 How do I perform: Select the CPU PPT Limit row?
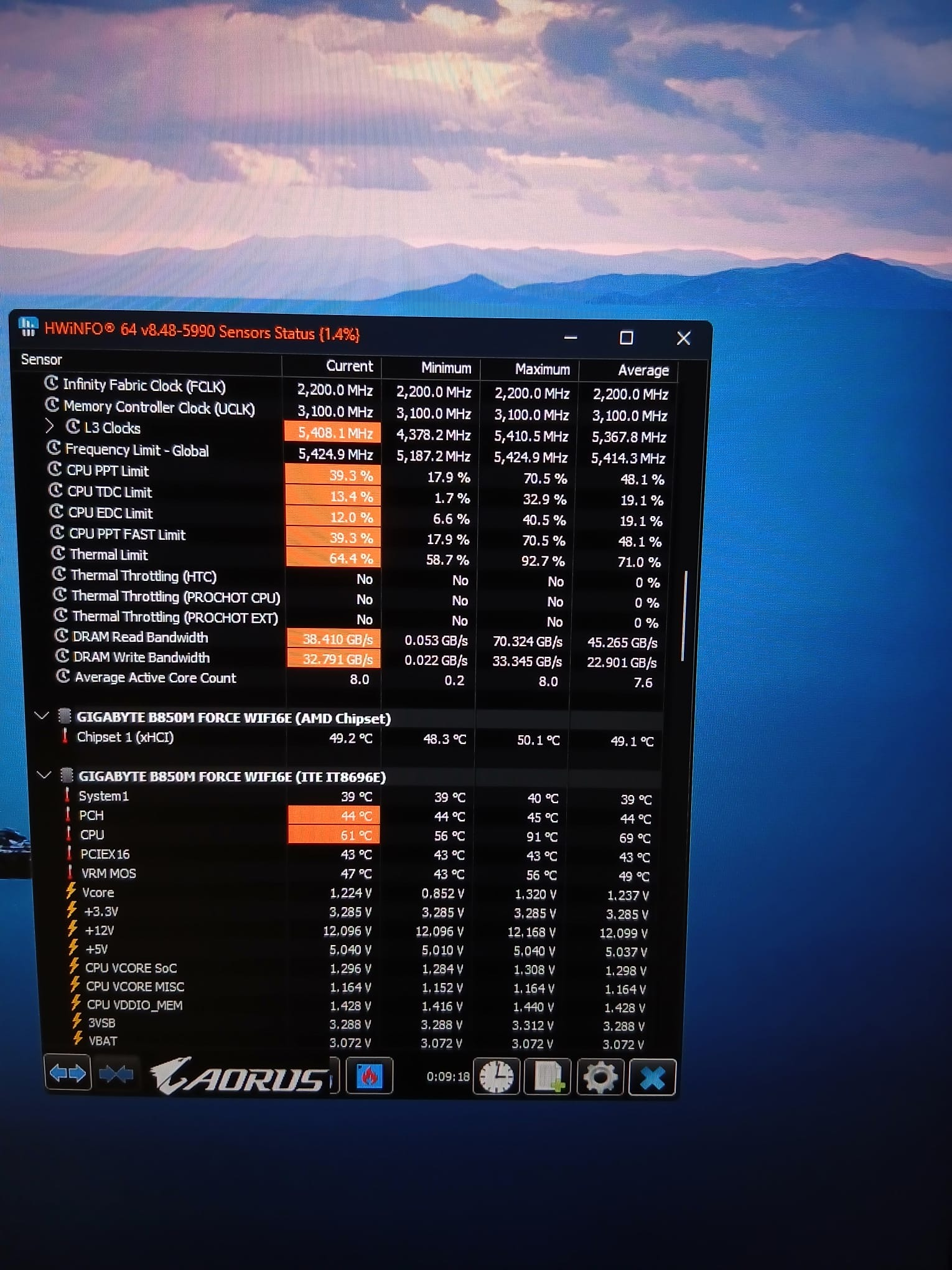pos(357,474)
